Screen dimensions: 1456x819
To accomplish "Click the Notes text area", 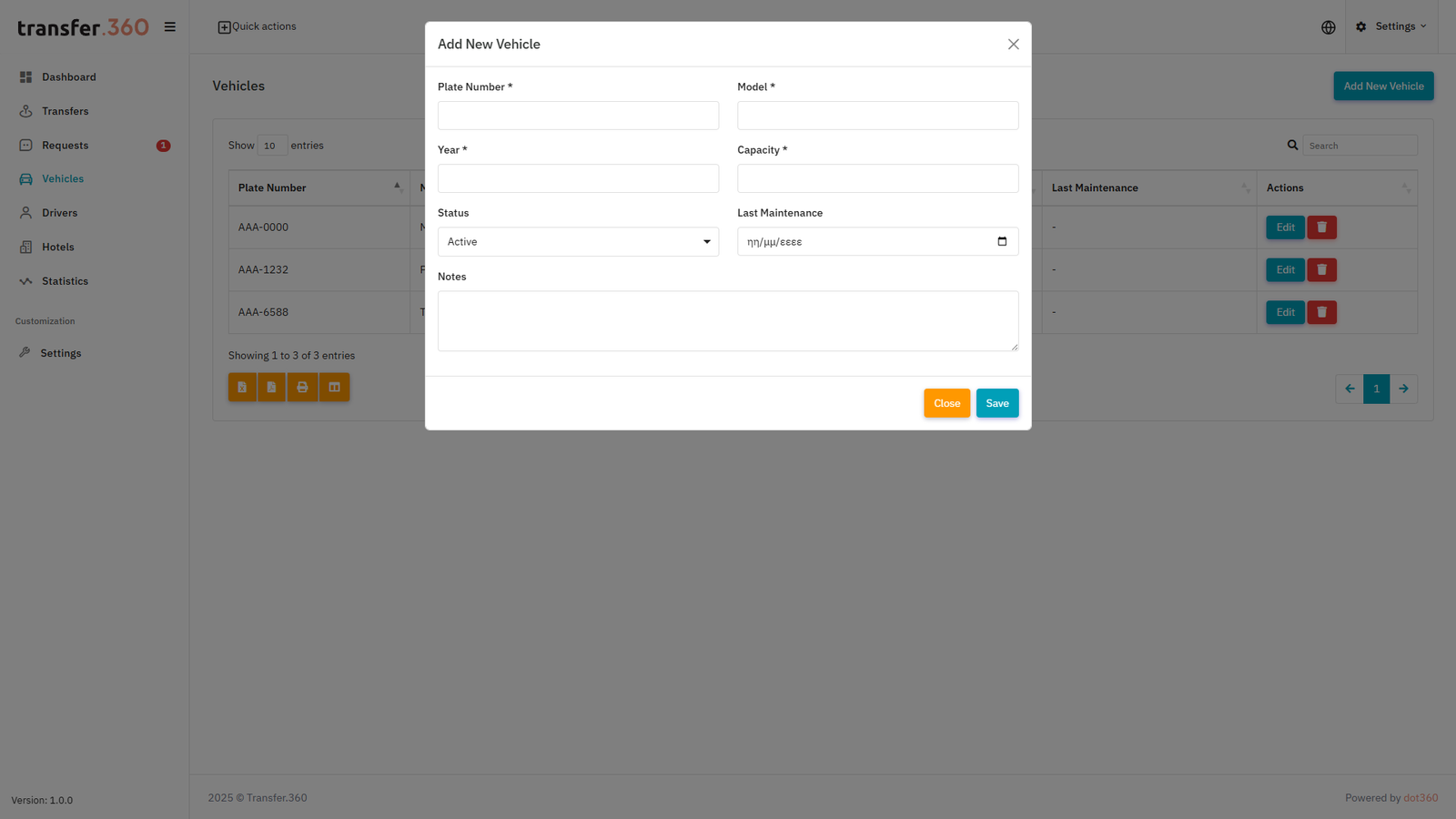I will 727,320.
